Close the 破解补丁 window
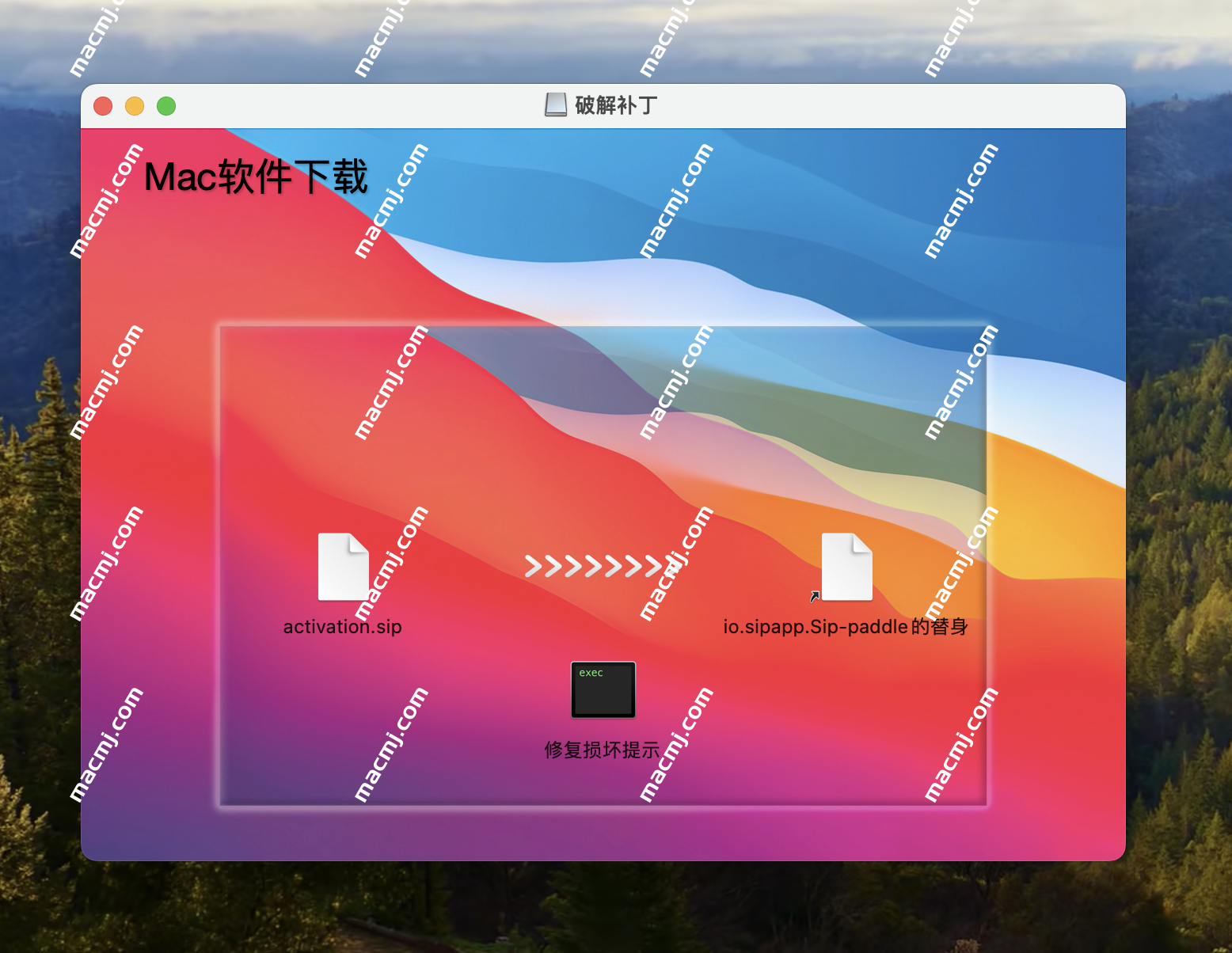The image size is (1232, 953). click(103, 106)
